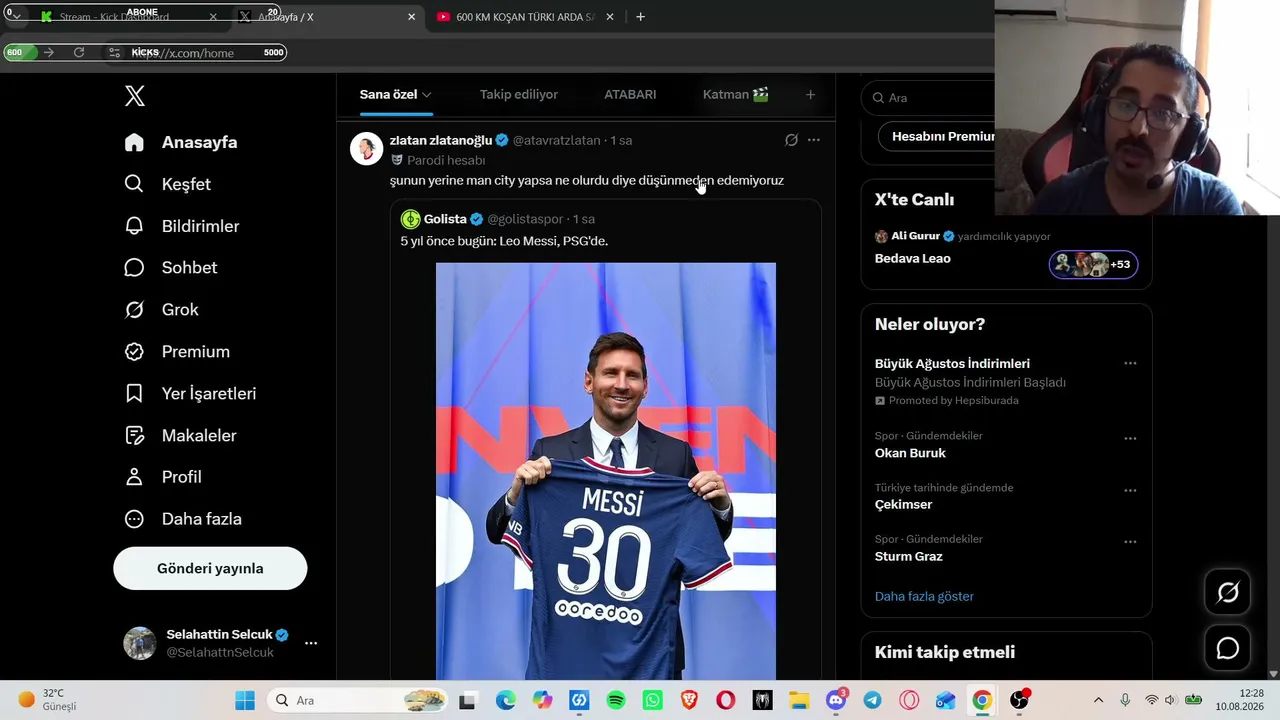This screenshot has width=1280, height=720.
Task: Close the Anasayfa / X browser tab
Action: point(411,17)
